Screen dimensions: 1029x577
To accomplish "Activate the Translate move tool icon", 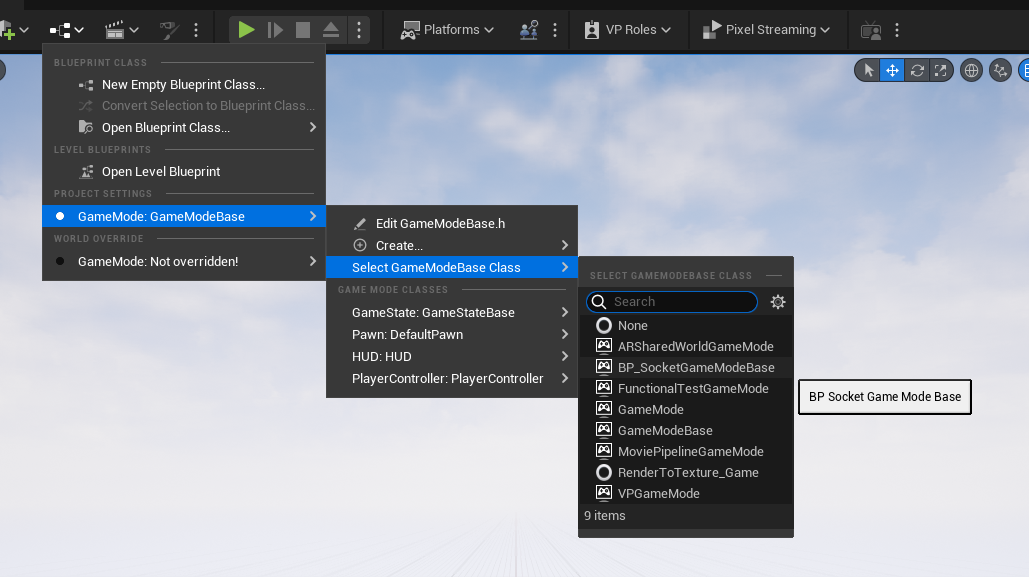I will 892,70.
